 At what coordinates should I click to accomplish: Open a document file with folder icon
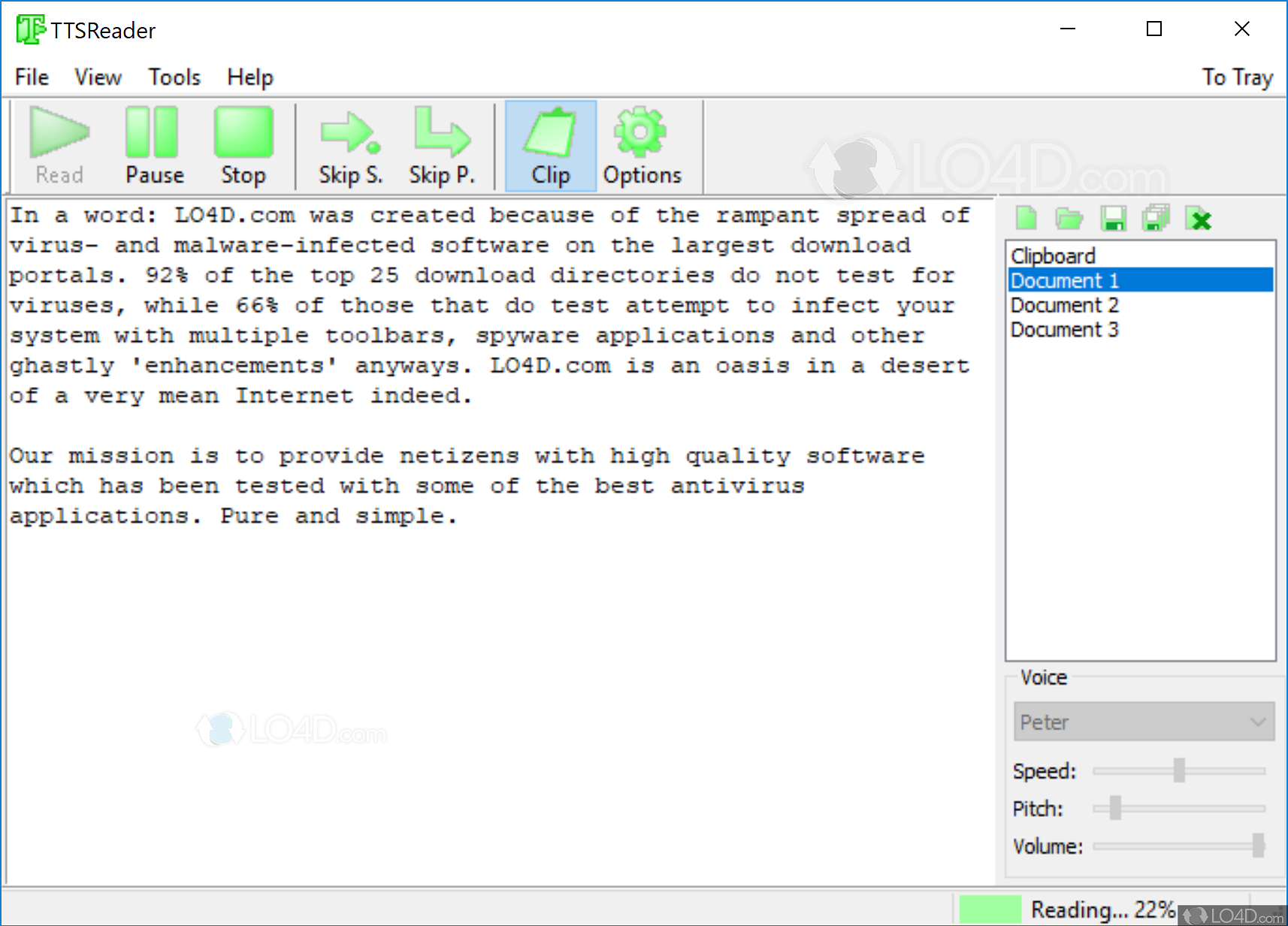point(1069,218)
